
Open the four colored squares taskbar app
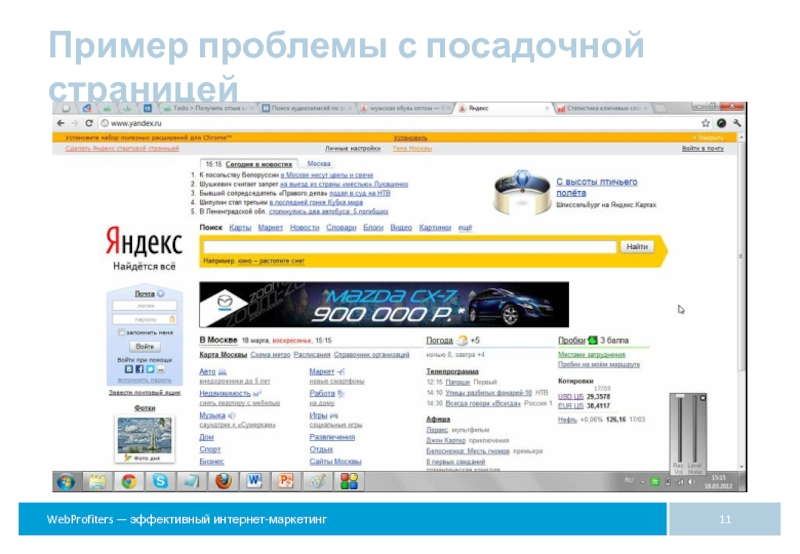pos(349,481)
